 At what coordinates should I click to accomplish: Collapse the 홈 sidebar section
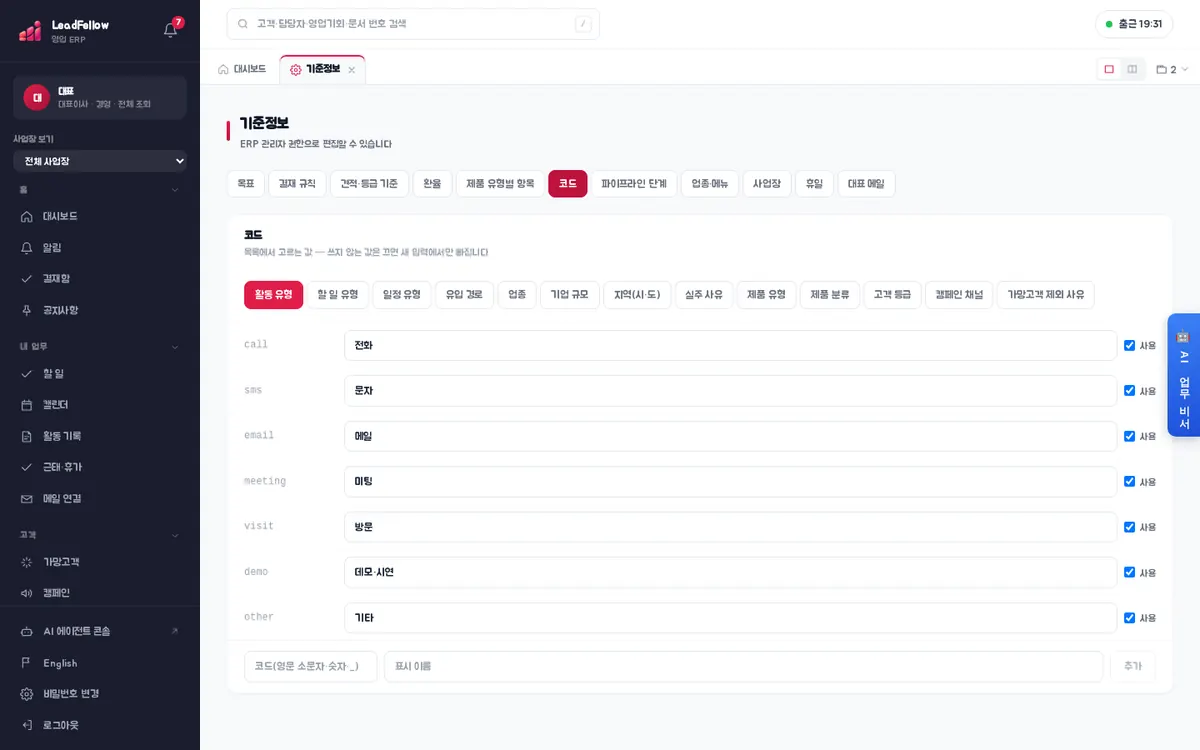pyautogui.click(x=175, y=189)
